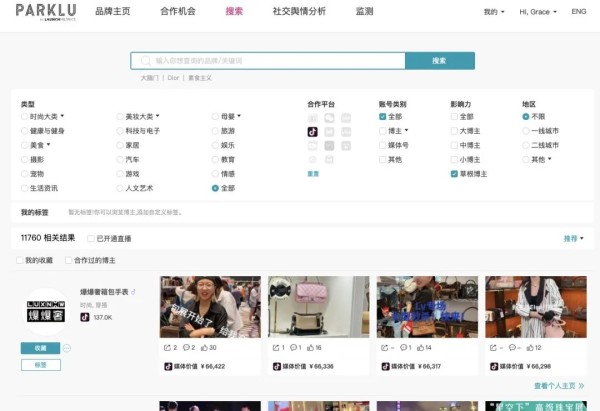Screen dimensions: 600x411
Task: Click the 重置 reset link under platforms
Action: (x=313, y=174)
